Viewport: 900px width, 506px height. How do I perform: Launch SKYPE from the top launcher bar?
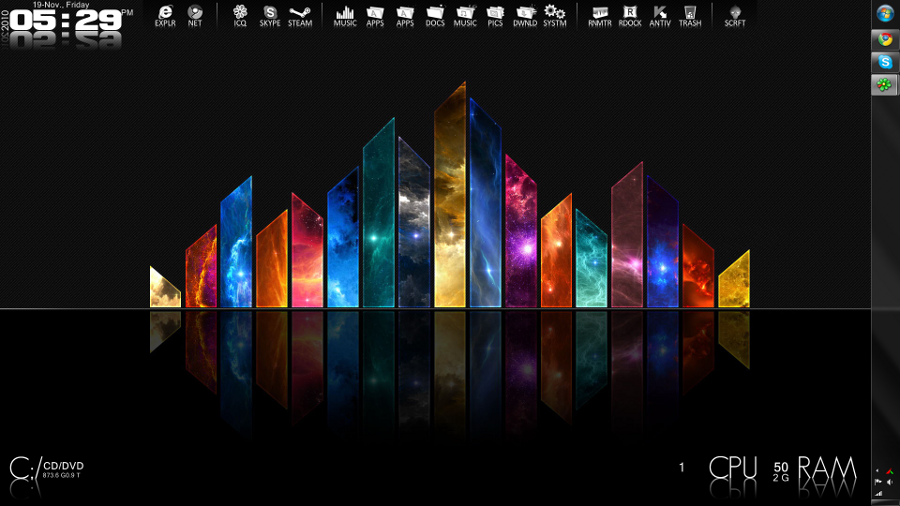point(270,15)
